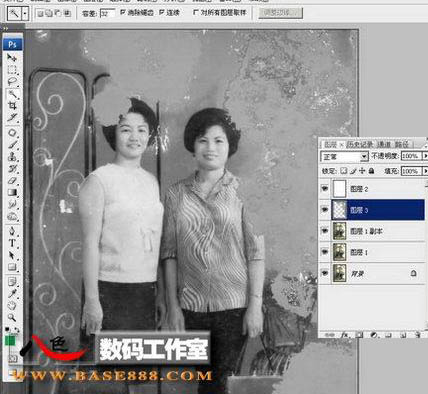Switch to the Channels tab
The height and width of the screenshot is (394, 428).
[384, 144]
